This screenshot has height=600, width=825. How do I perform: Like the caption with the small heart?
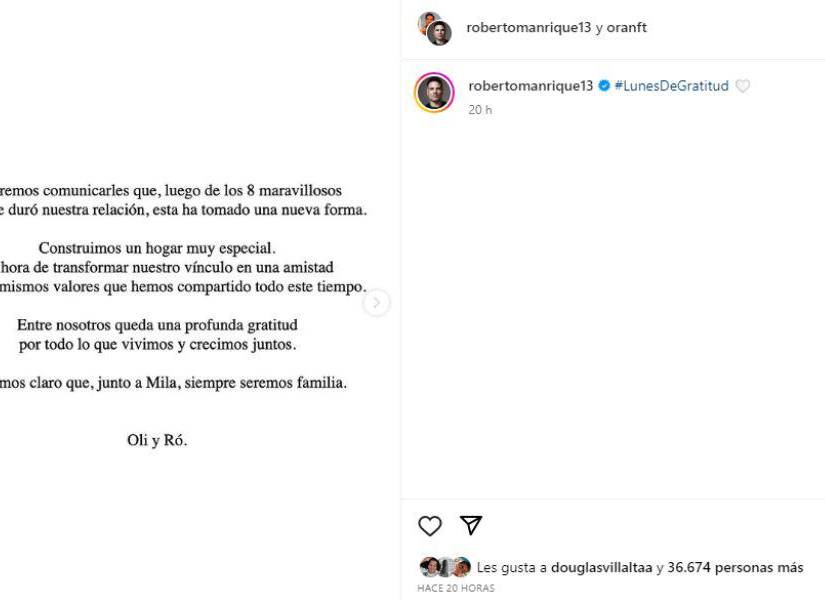(742, 86)
